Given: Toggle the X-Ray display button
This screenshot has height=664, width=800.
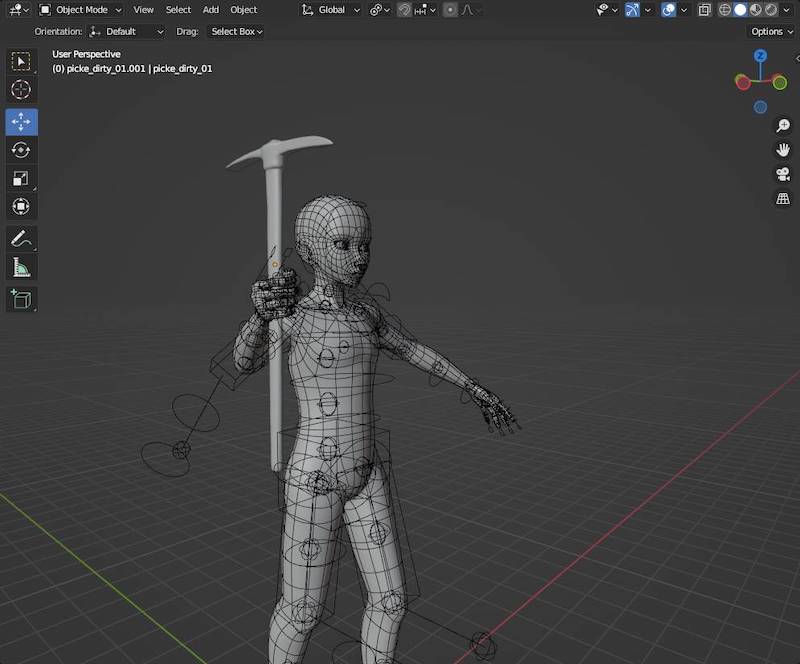Looking at the screenshot, I should click(705, 10).
